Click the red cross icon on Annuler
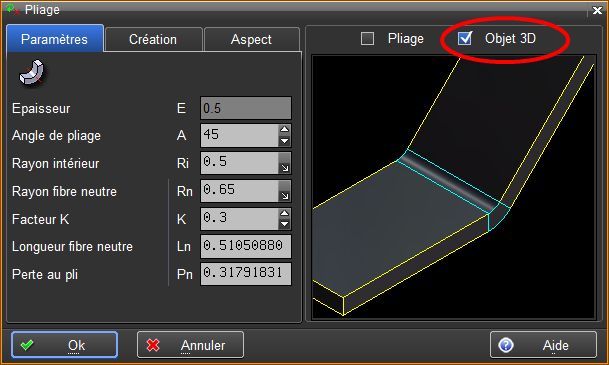 click(153, 345)
